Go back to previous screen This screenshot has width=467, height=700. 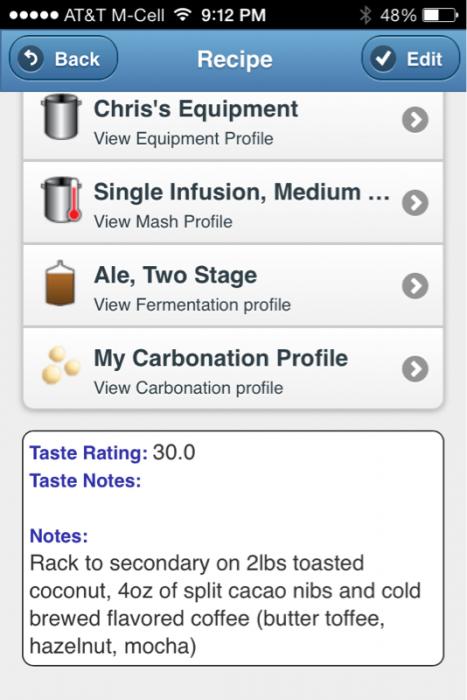coord(63,58)
